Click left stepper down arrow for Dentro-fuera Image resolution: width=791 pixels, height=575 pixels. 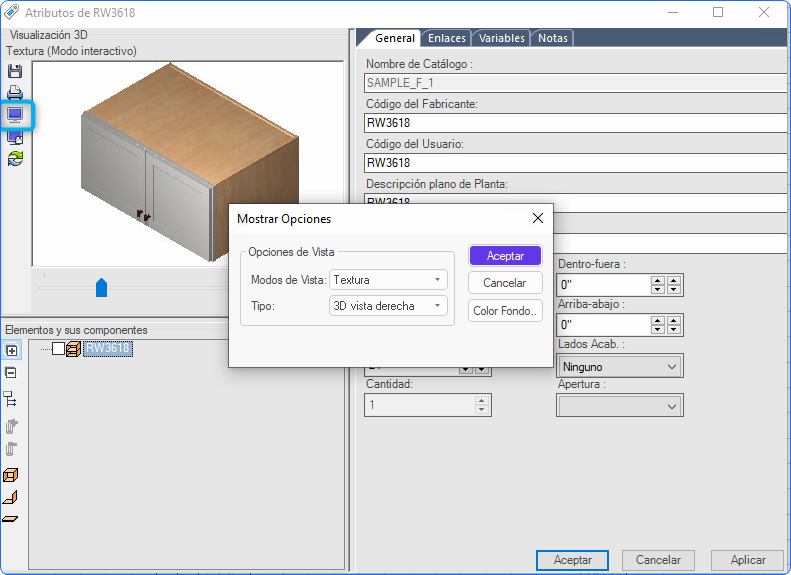(657, 290)
